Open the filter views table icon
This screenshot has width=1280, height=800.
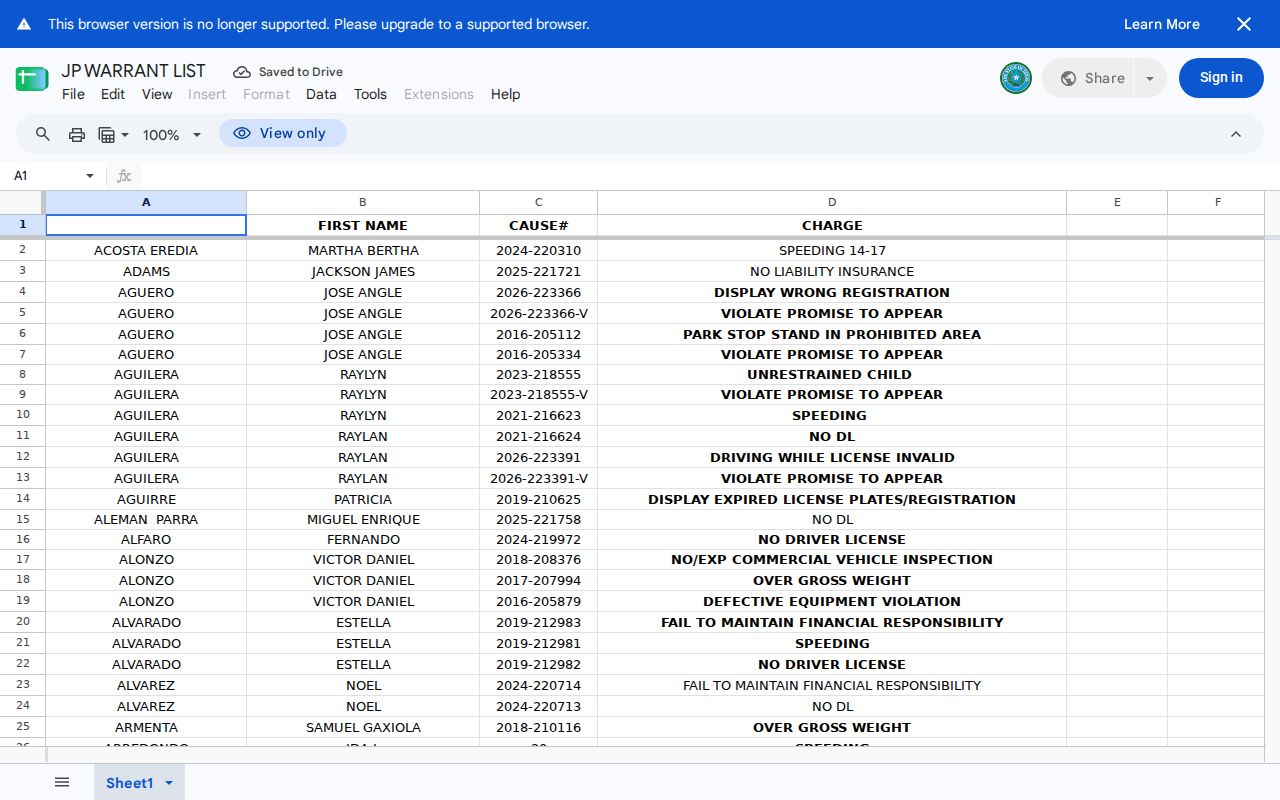[x=113, y=134]
